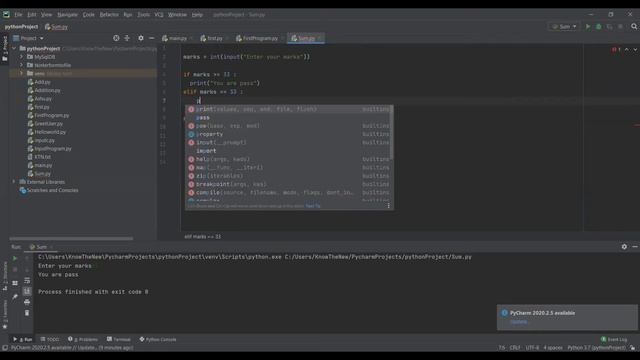The height and width of the screenshot is (360, 640).
Task: Click completion list vertical scrollbar
Action: pos(392,133)
